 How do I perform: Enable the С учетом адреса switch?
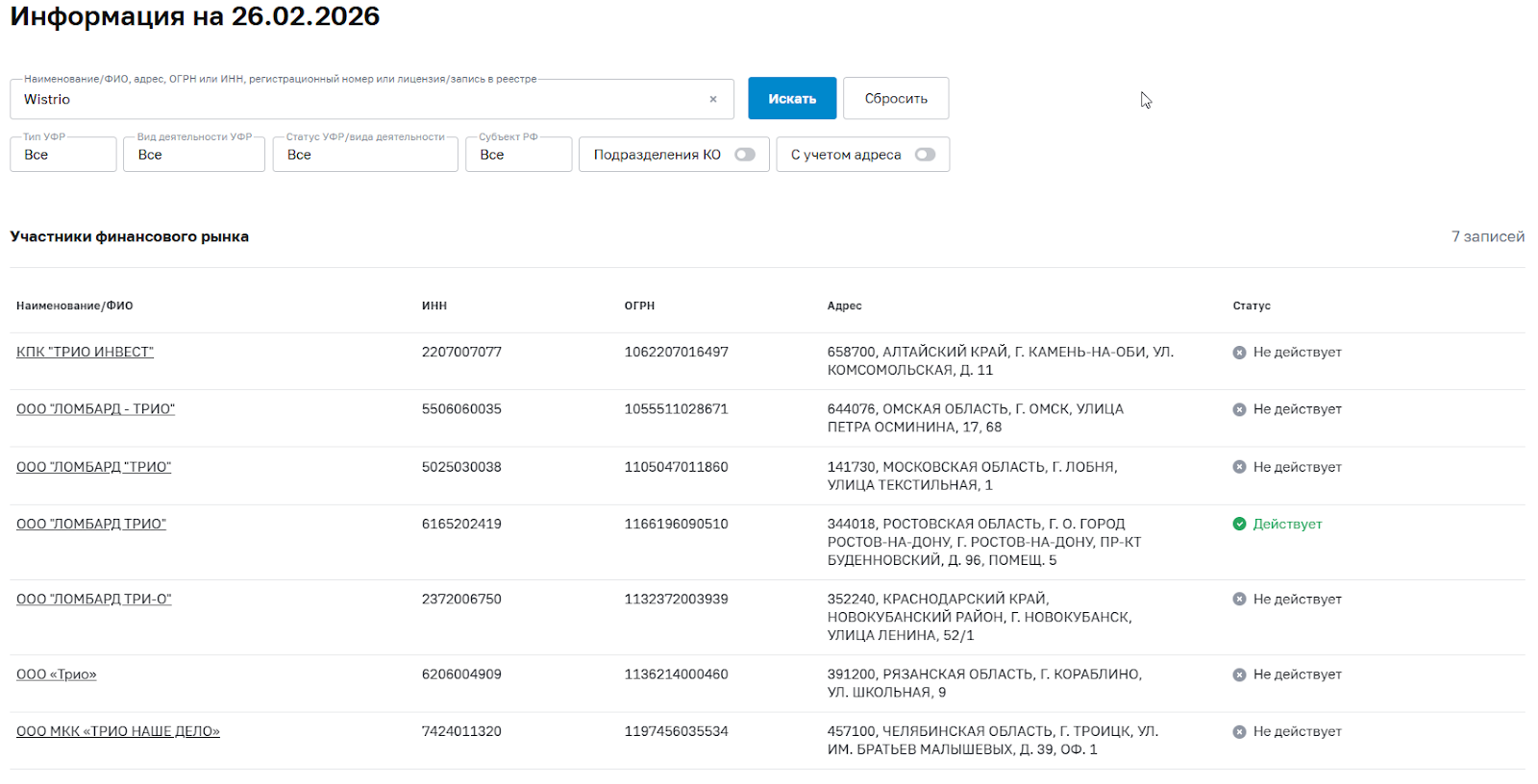coord(925,155)
